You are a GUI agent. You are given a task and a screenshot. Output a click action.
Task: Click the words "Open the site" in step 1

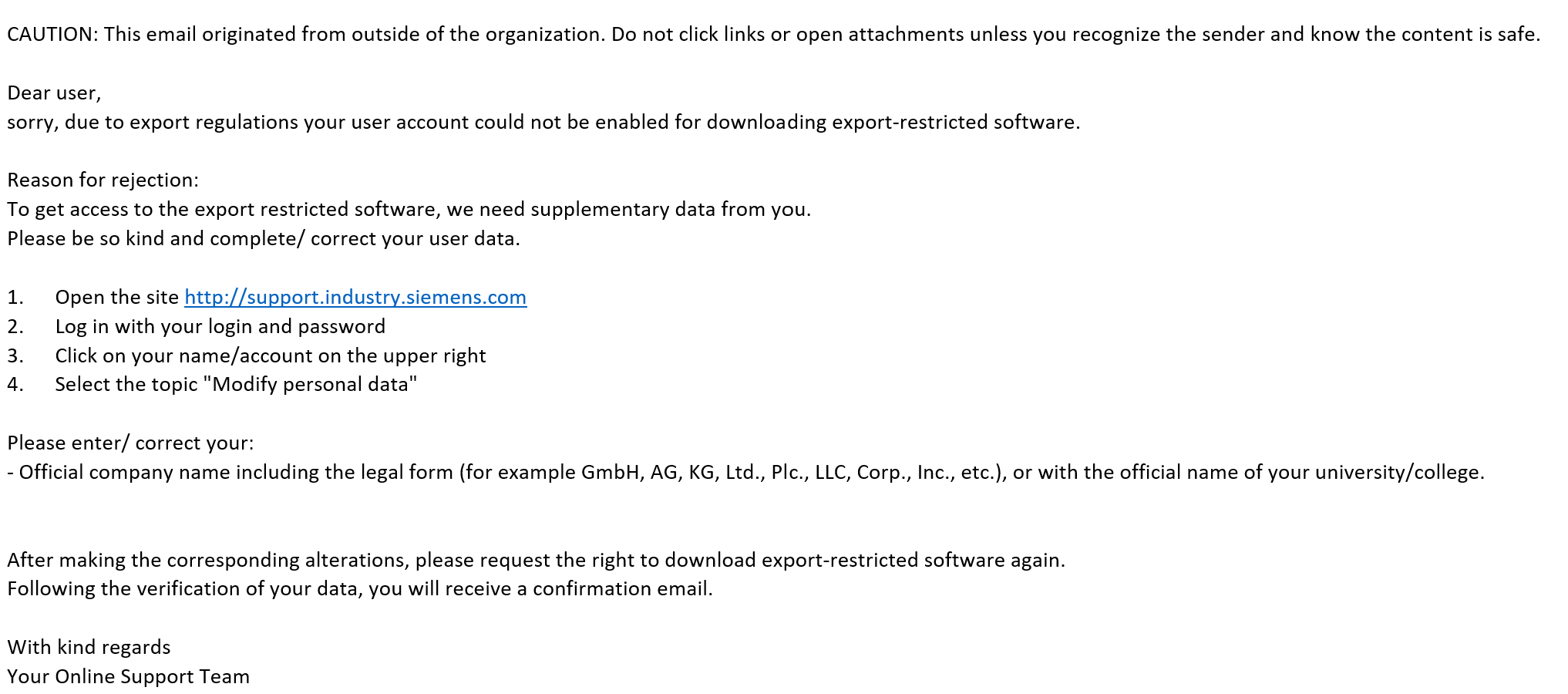116,298
